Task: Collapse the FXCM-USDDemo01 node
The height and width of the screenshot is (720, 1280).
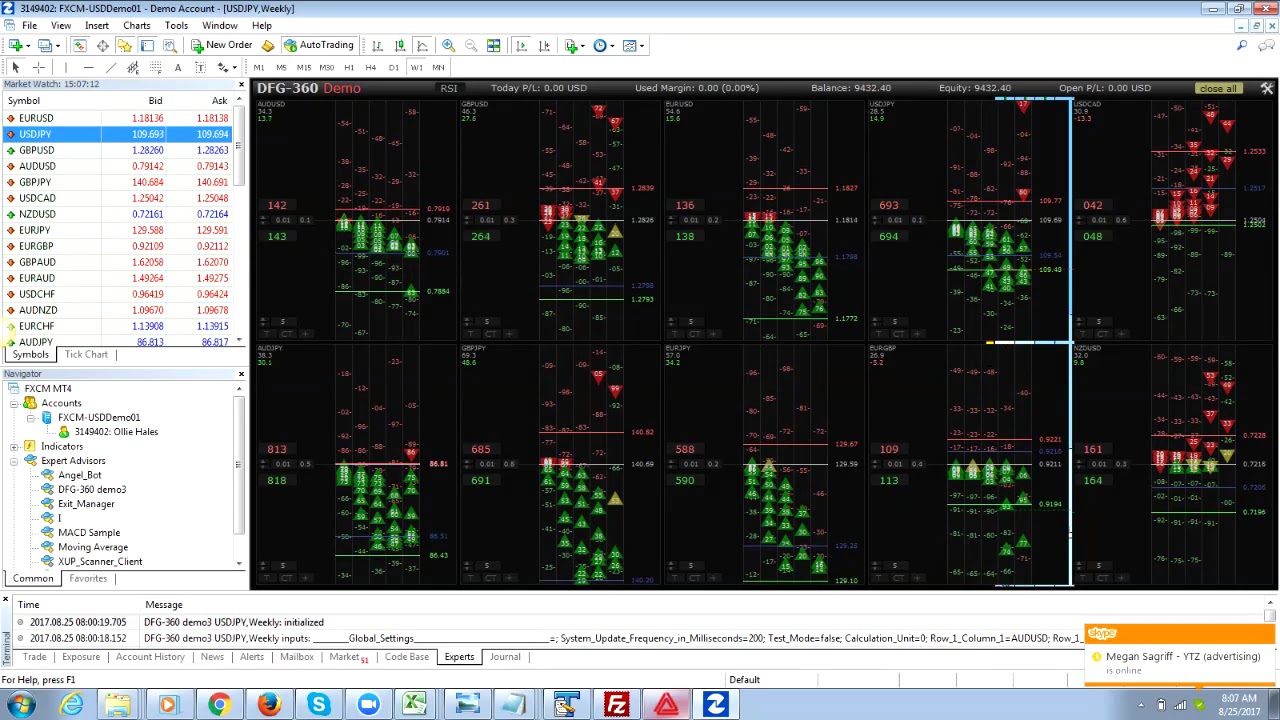Action: (30, 417)
